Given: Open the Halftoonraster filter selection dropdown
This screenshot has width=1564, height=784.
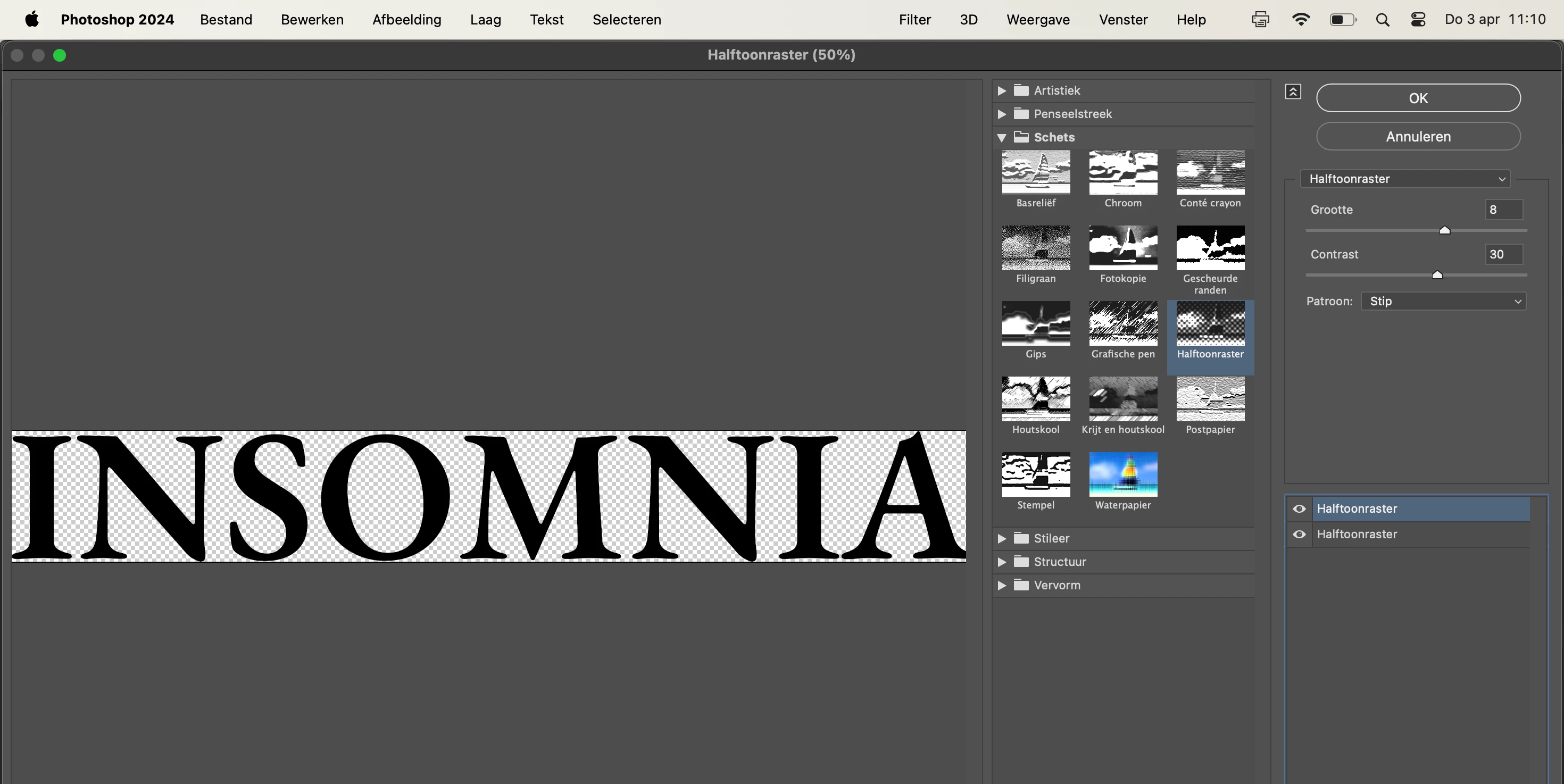Looking at the screenshot, I should (1405, 179).
